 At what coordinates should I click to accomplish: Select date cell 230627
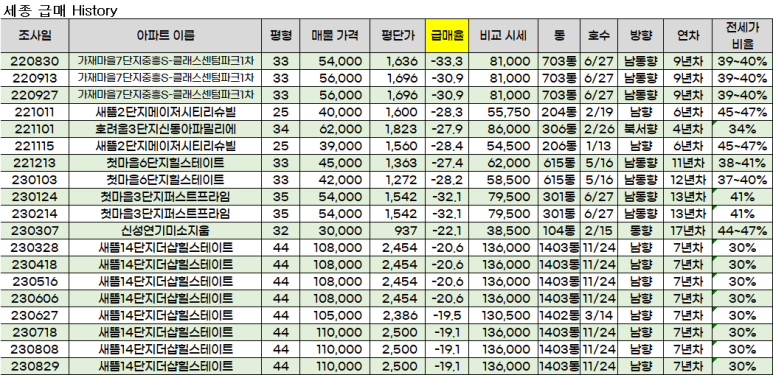coord(35,315)
